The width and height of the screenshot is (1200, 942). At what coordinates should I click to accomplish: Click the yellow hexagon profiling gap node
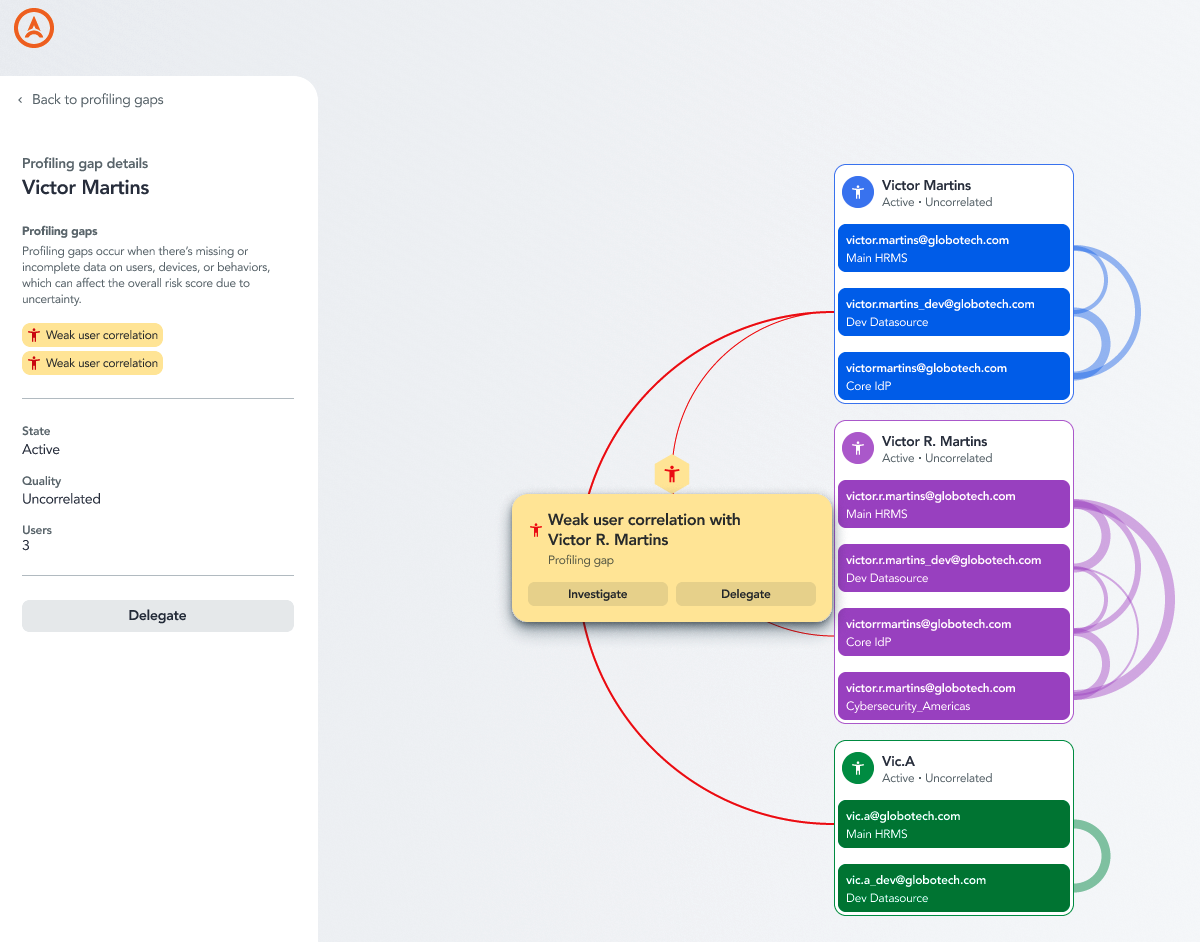pyautogui.click(x=672, y=474)
